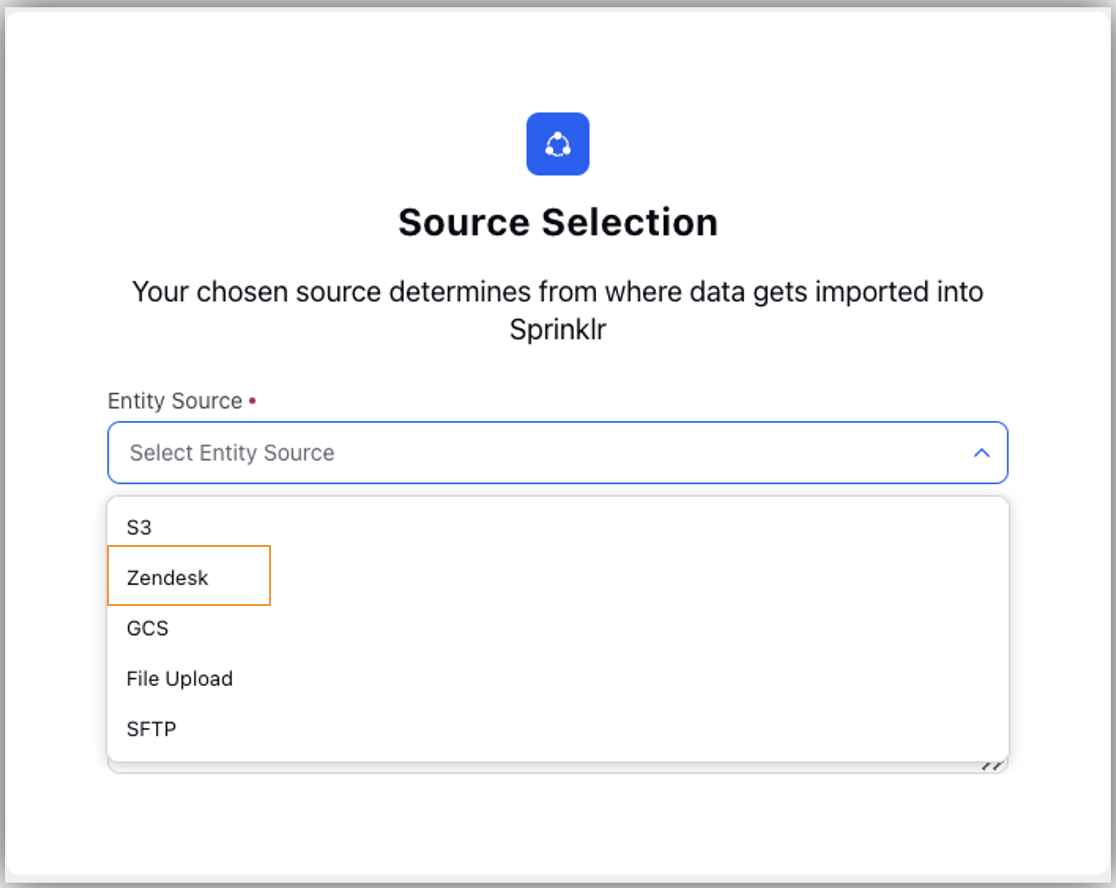The width and height of the screenshot is (1116, 888).
Task: Click the Entity Source field label
Action: 175,401
